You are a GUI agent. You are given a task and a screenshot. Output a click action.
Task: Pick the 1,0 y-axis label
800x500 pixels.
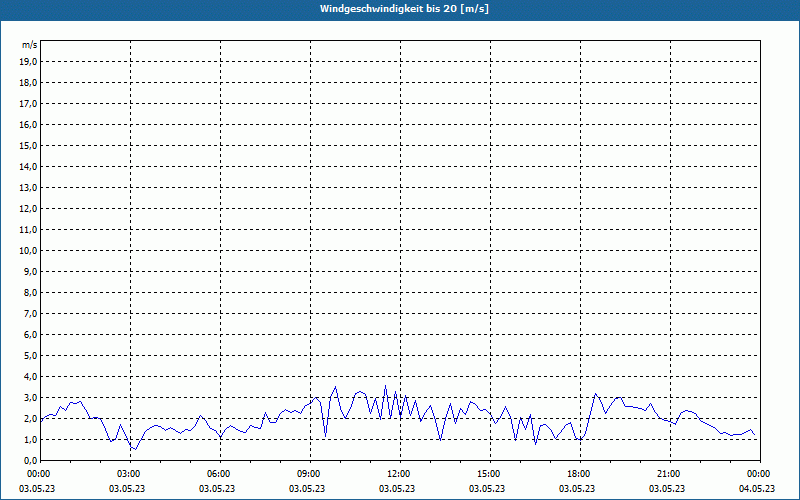31,440
